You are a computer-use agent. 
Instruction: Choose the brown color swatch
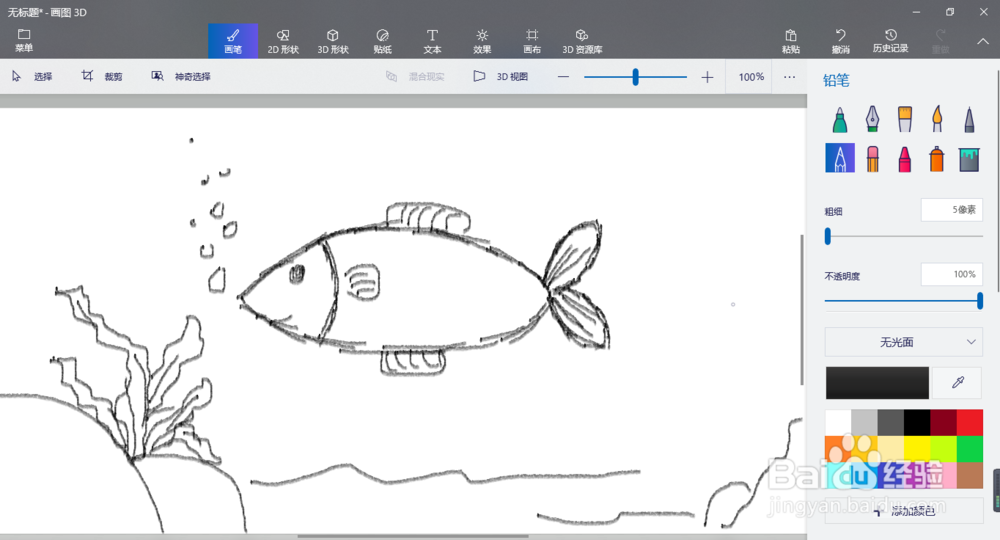coord(969,476)
